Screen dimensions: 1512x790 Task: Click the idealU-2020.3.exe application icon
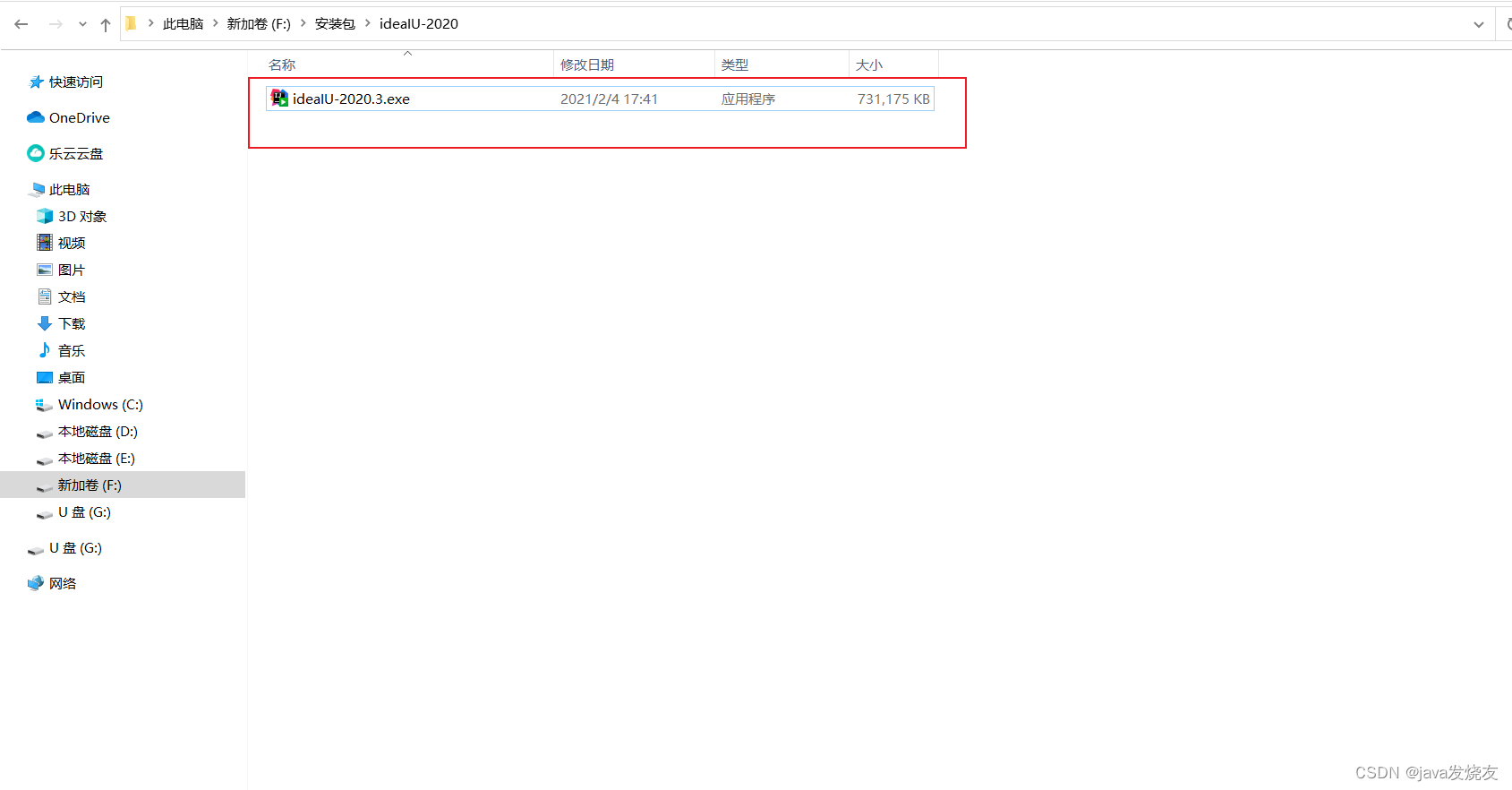click(x=279, y=99)
